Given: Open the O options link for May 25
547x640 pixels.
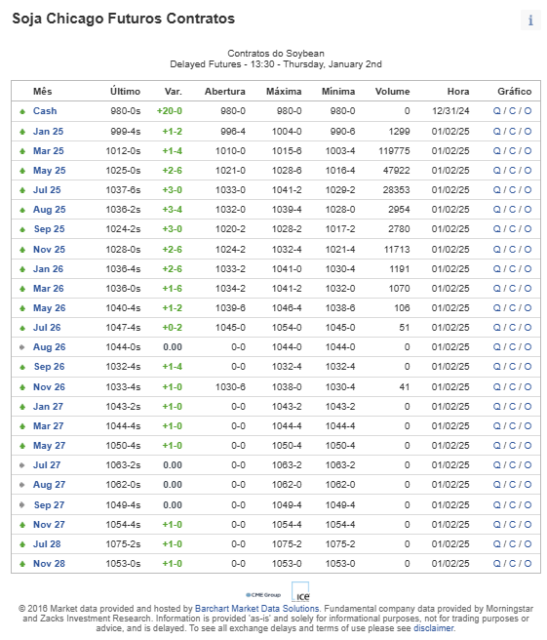Looking at the screenshot, I should click(x=527, y=171).
